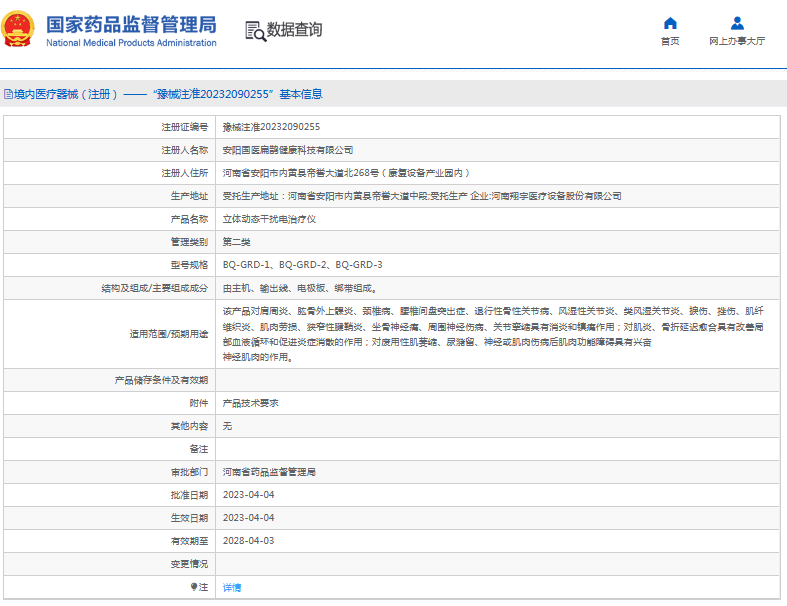Click the 结构及组成/主要组成成分 label
The image size is (787, 606).
pos(155,288)
